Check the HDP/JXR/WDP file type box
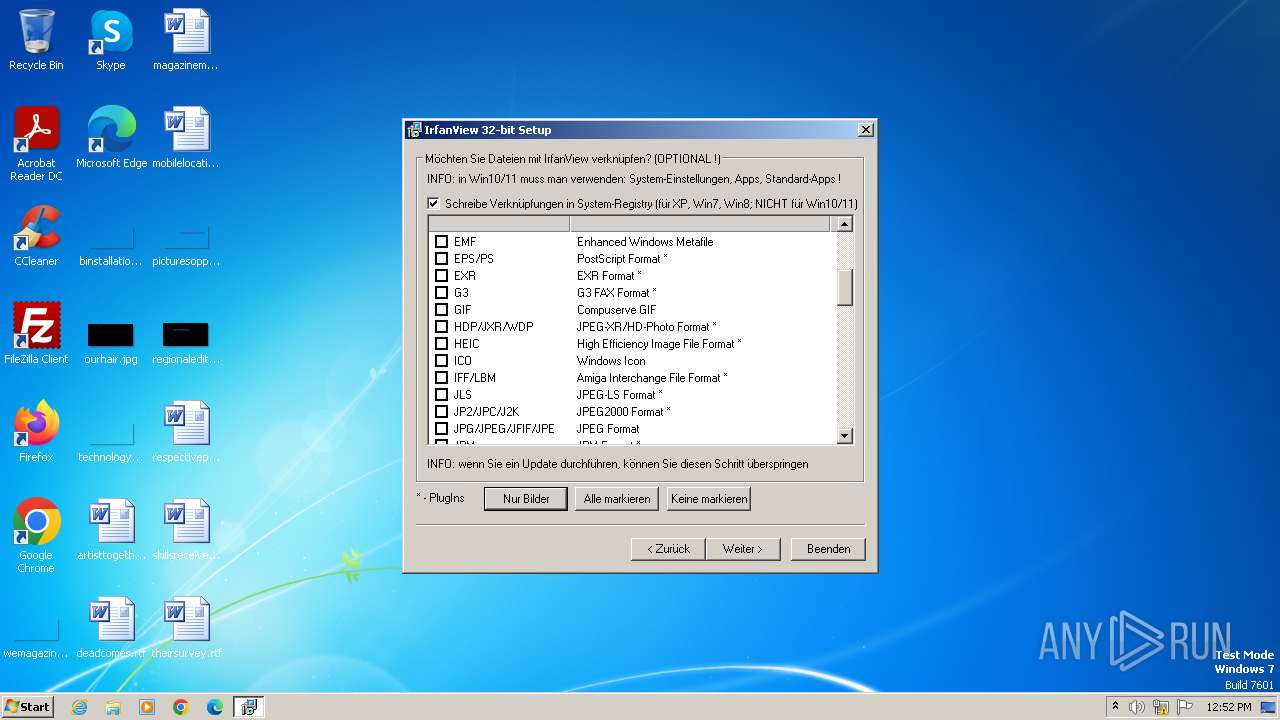 tap(441, 327)
